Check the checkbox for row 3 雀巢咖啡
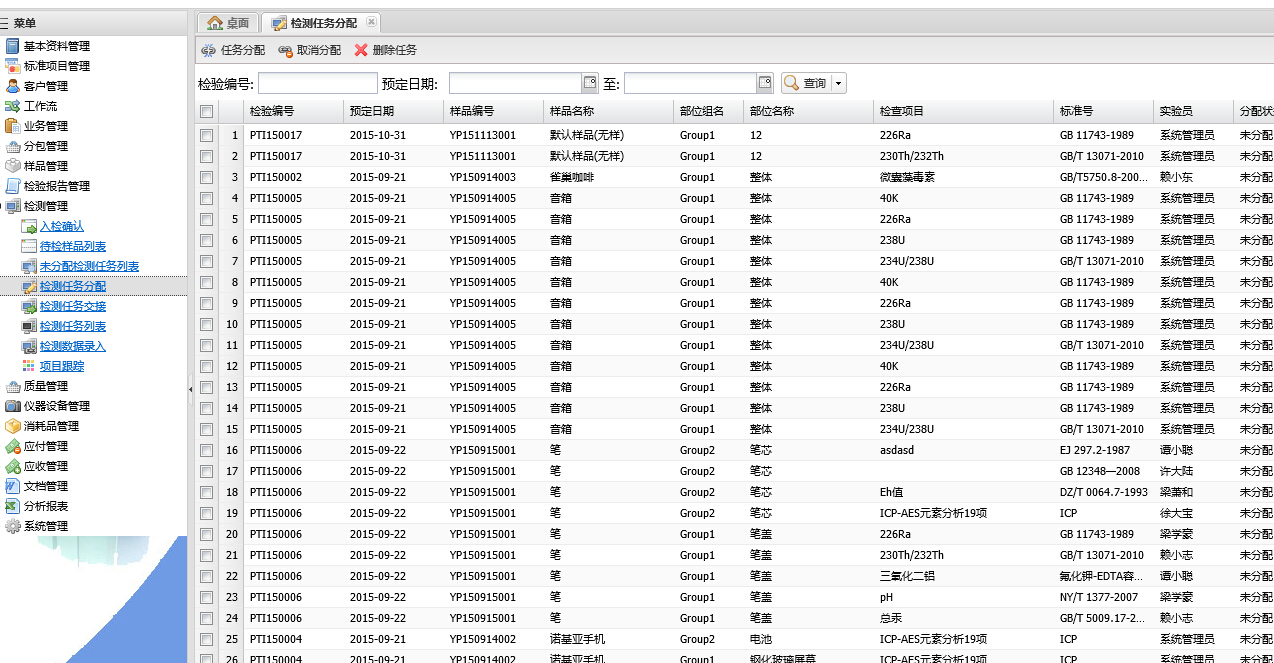Image resolution: width=1274 pixels, height=663 pixels. pos(206,177)
